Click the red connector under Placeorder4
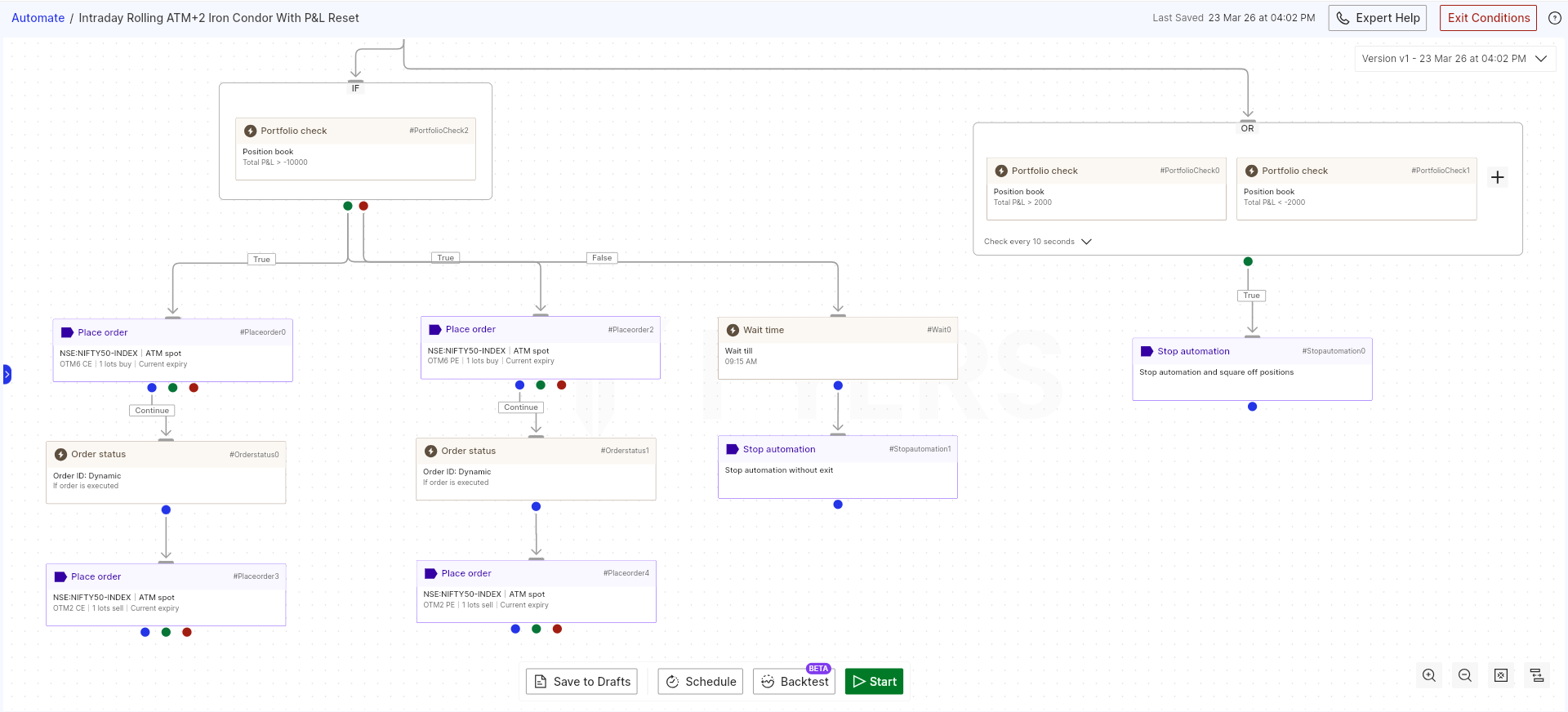 [557, 629]
